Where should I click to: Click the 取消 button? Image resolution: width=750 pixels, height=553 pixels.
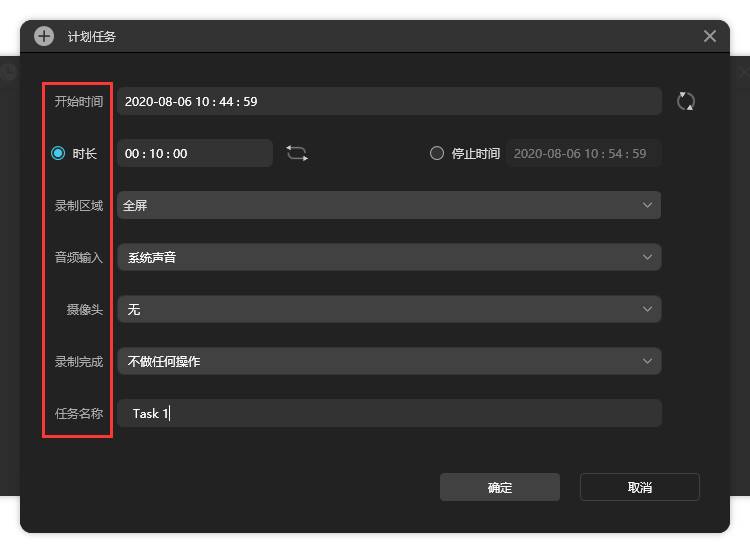(x=640, y=487)
